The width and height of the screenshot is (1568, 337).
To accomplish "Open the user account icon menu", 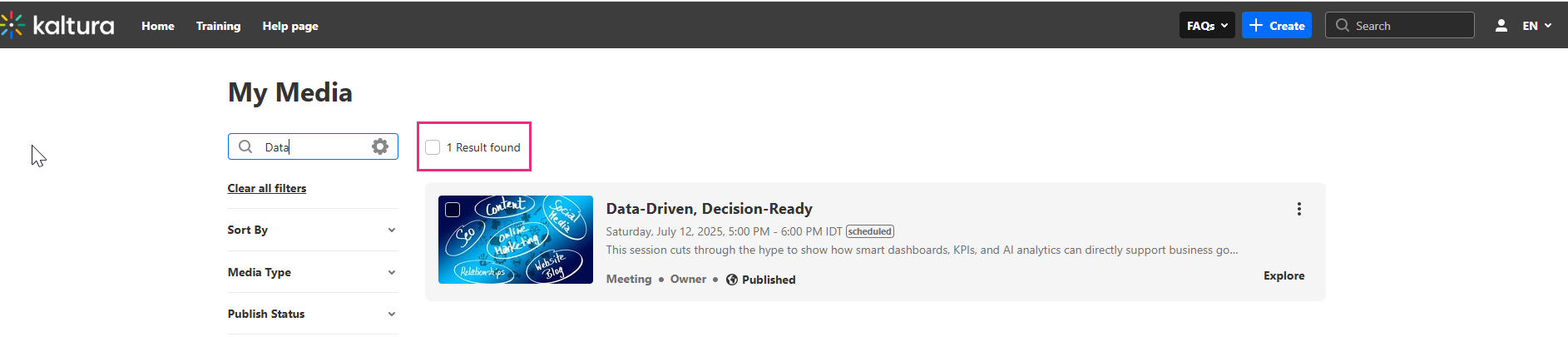I will tap(1501, 26).
